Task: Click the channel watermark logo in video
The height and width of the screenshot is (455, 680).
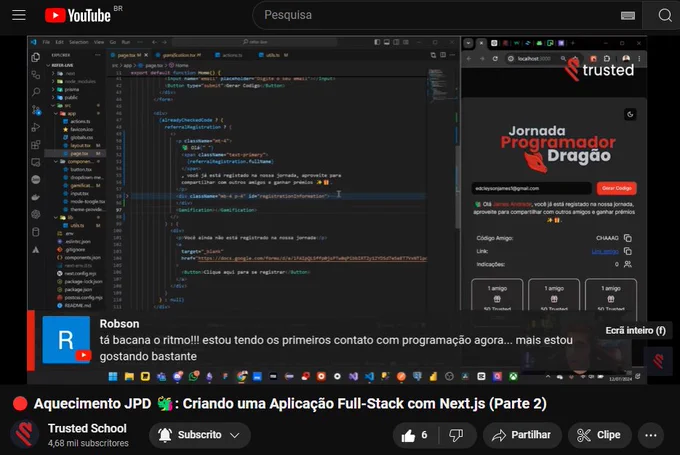Action: point(658,361)
